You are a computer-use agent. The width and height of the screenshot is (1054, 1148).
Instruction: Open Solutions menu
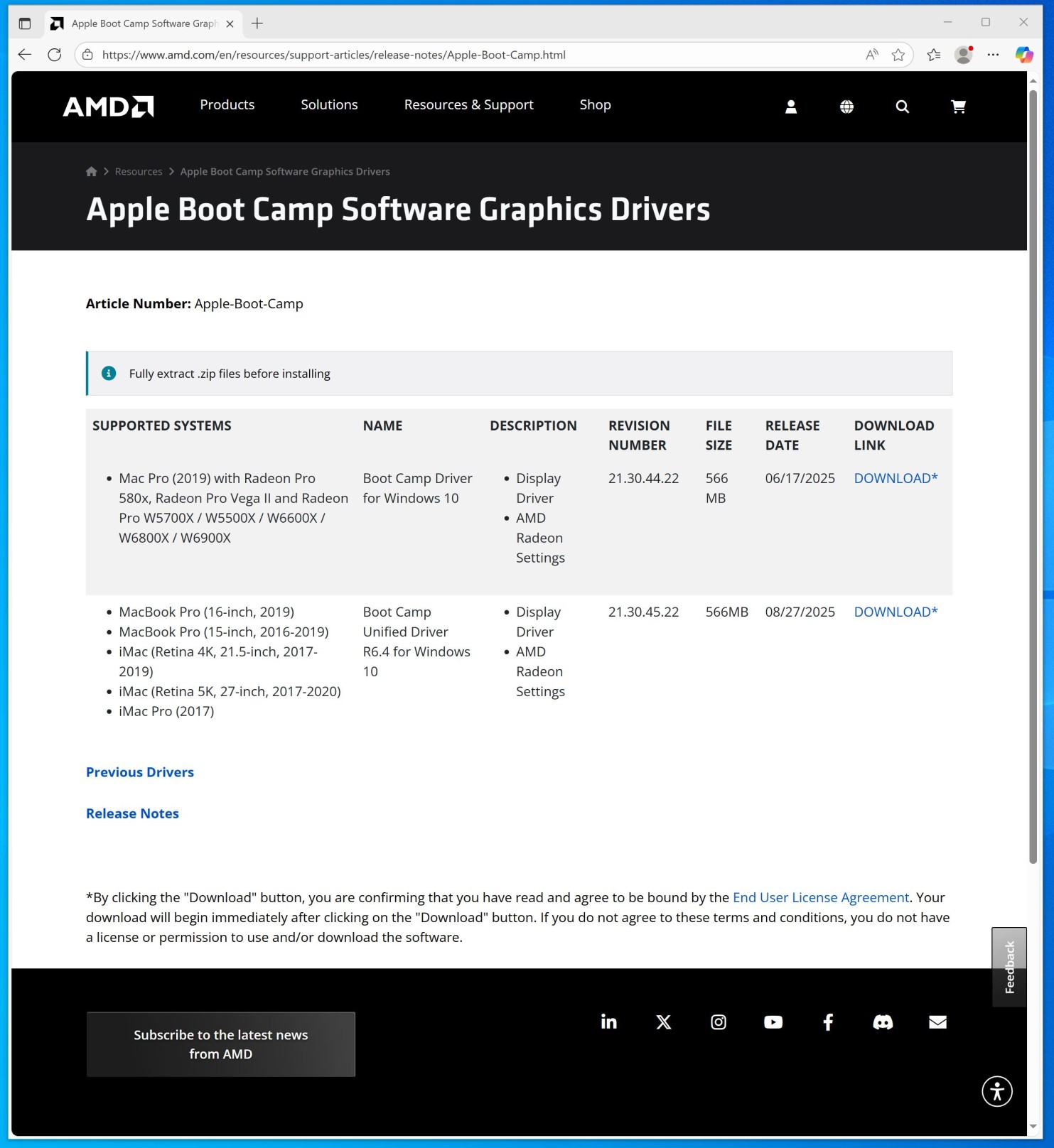point(329,104)
